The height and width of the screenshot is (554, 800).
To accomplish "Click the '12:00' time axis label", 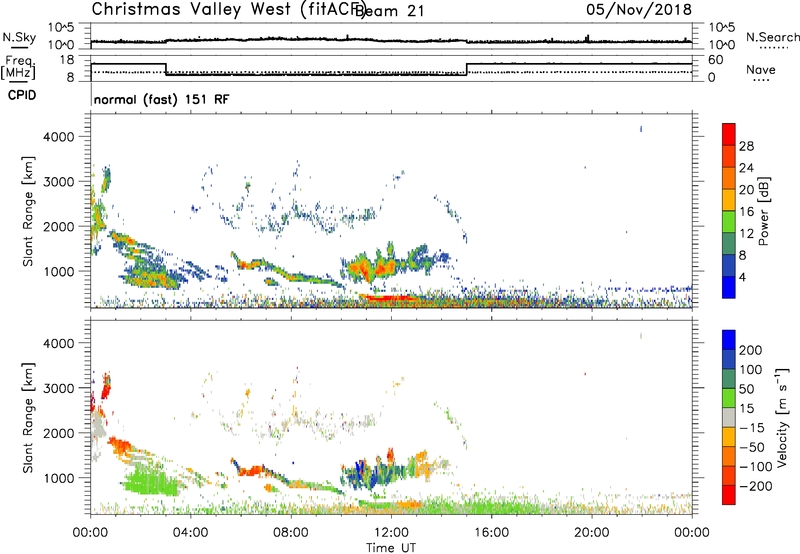I will pos(391,533).
